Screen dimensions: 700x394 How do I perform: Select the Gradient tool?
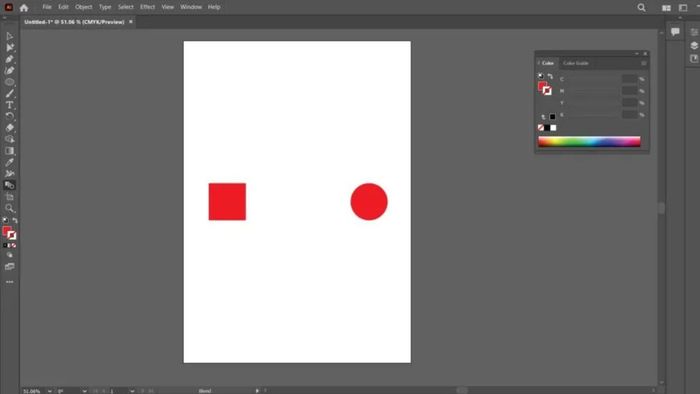[9, 151]
